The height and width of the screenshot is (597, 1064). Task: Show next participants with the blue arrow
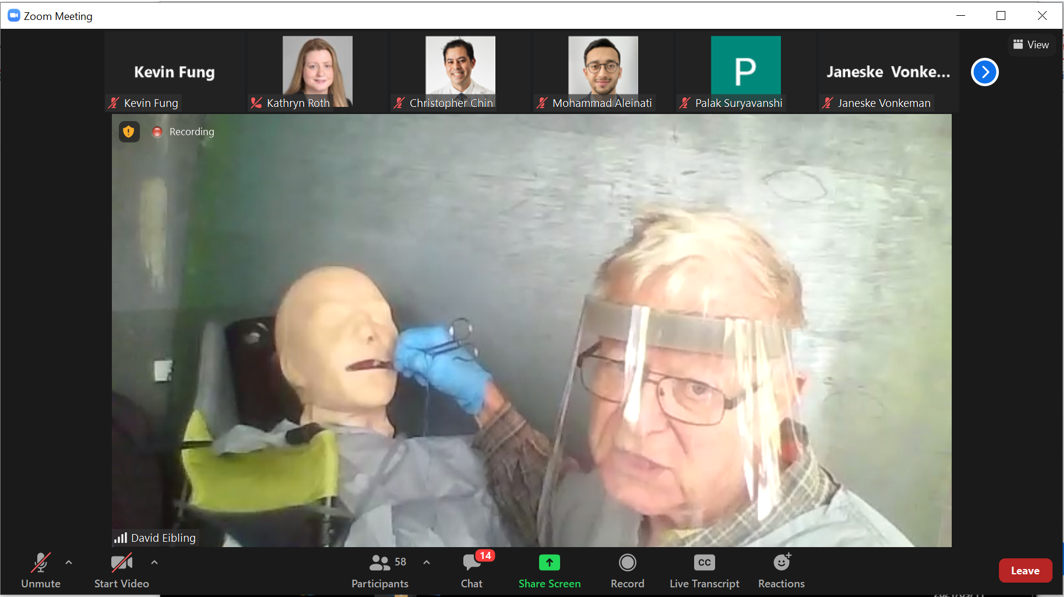point(984,72)
